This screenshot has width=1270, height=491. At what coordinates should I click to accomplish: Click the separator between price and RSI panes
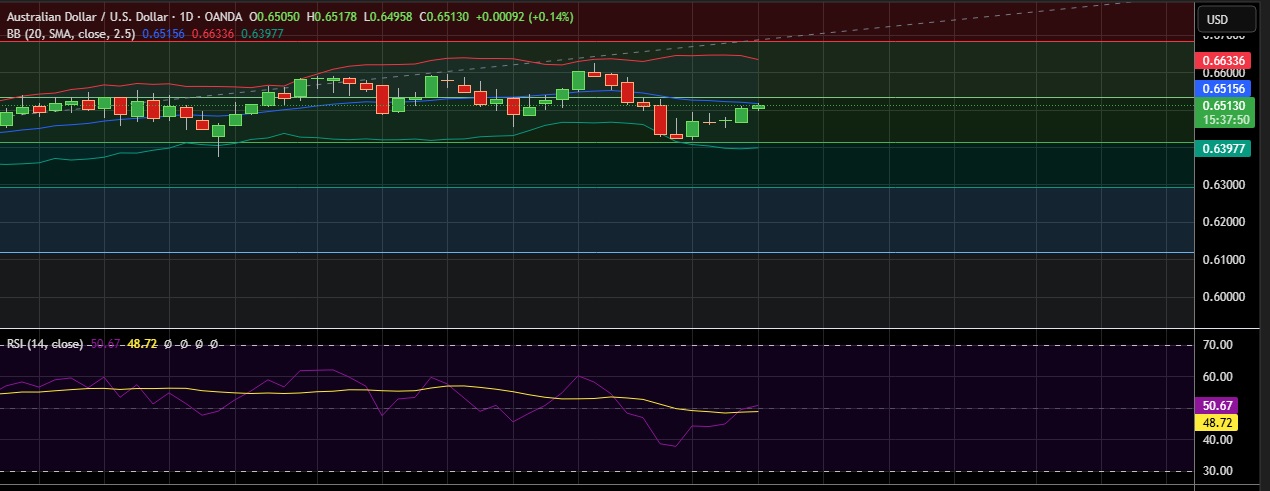(600, 328)
